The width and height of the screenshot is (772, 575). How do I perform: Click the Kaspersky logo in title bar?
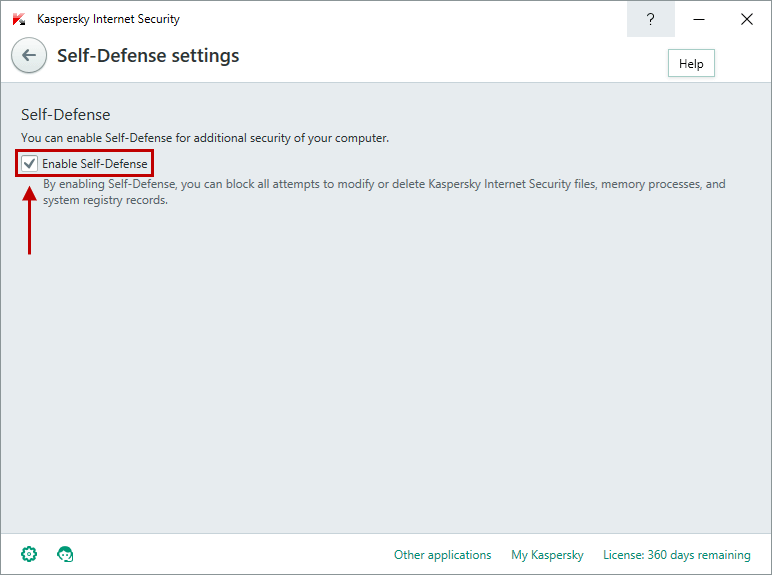[19, 19]
